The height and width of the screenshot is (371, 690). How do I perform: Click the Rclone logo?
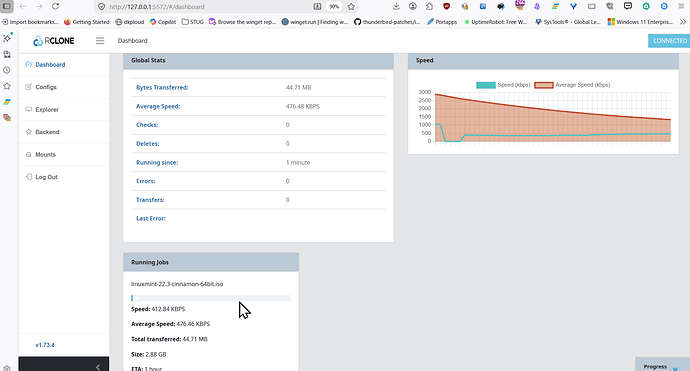pyautogui.click(x=54, y=41)
